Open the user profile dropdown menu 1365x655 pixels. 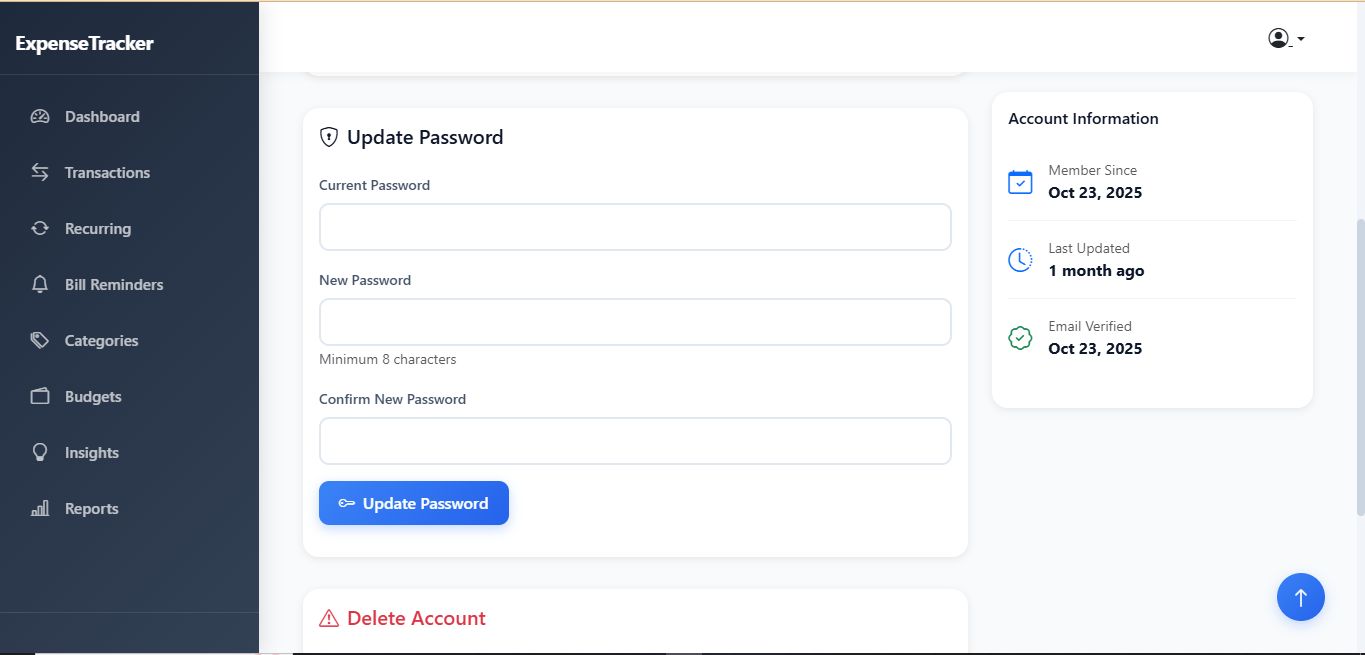1286,39
